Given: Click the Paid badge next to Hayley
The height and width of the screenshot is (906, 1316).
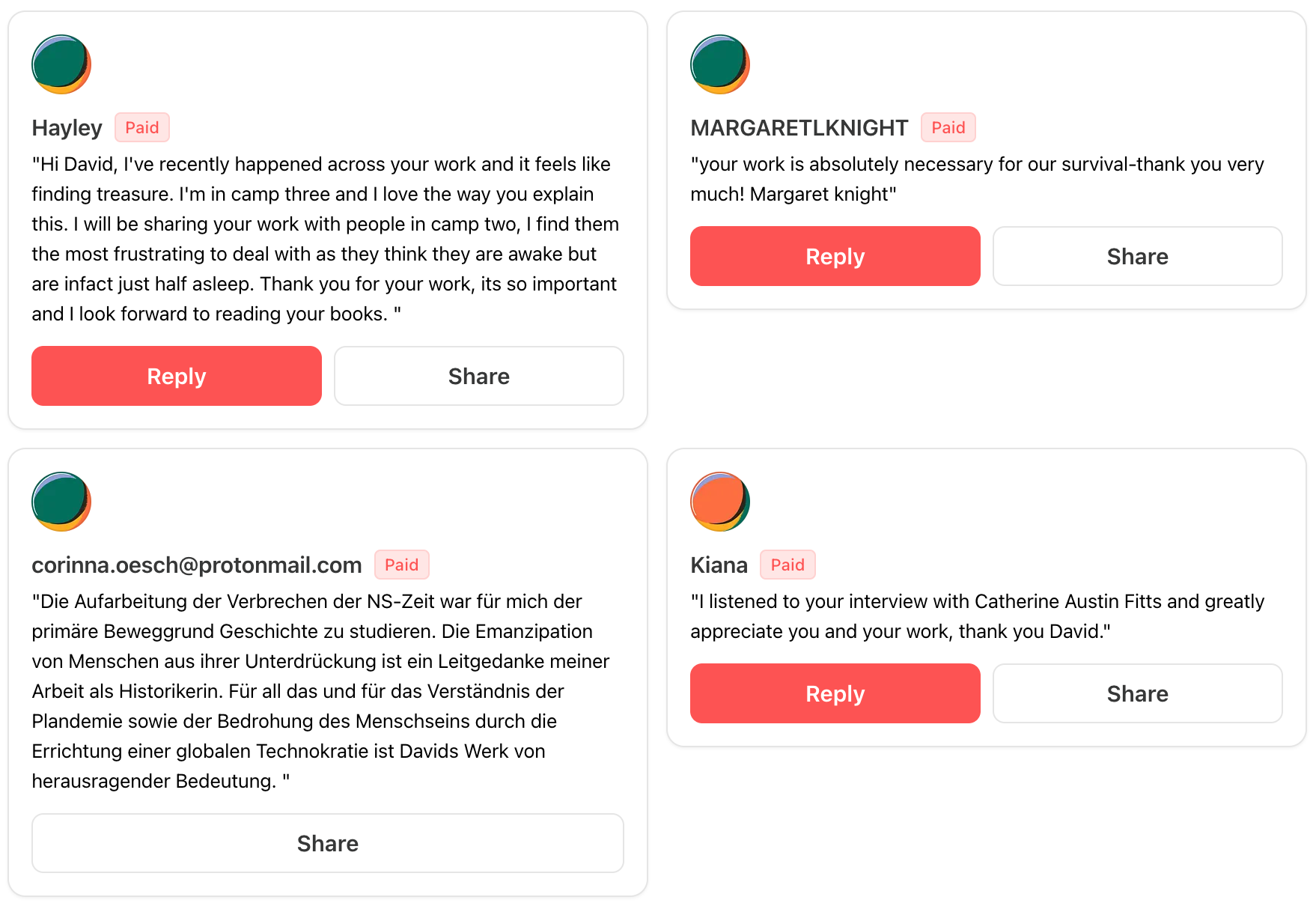Looking at the screenshot, I should click(x=142, y=127).
